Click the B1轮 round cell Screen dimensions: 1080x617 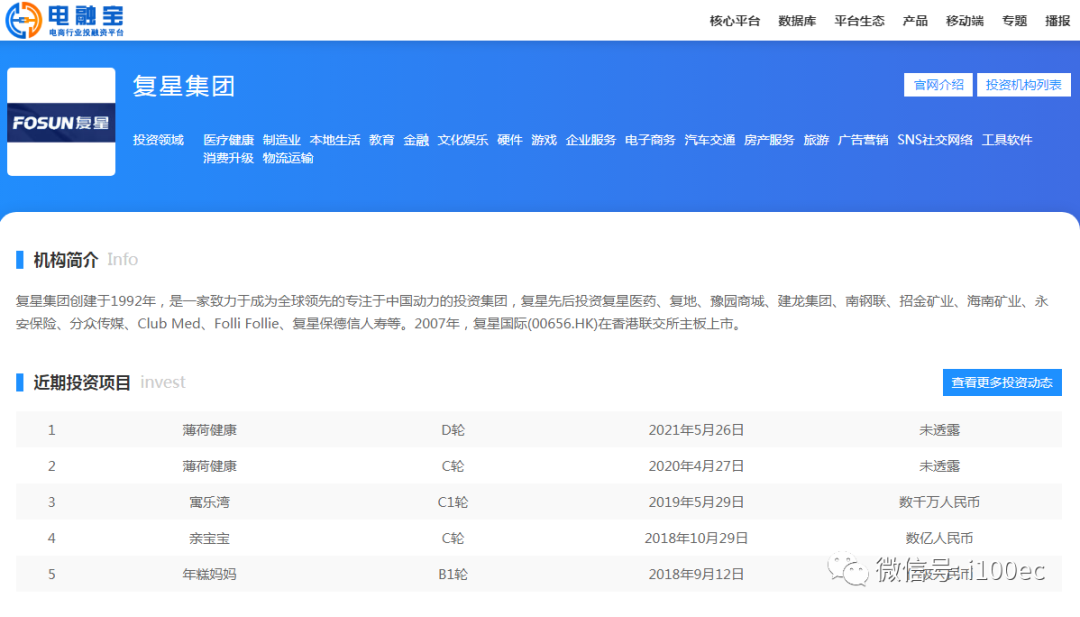[453, 574]
